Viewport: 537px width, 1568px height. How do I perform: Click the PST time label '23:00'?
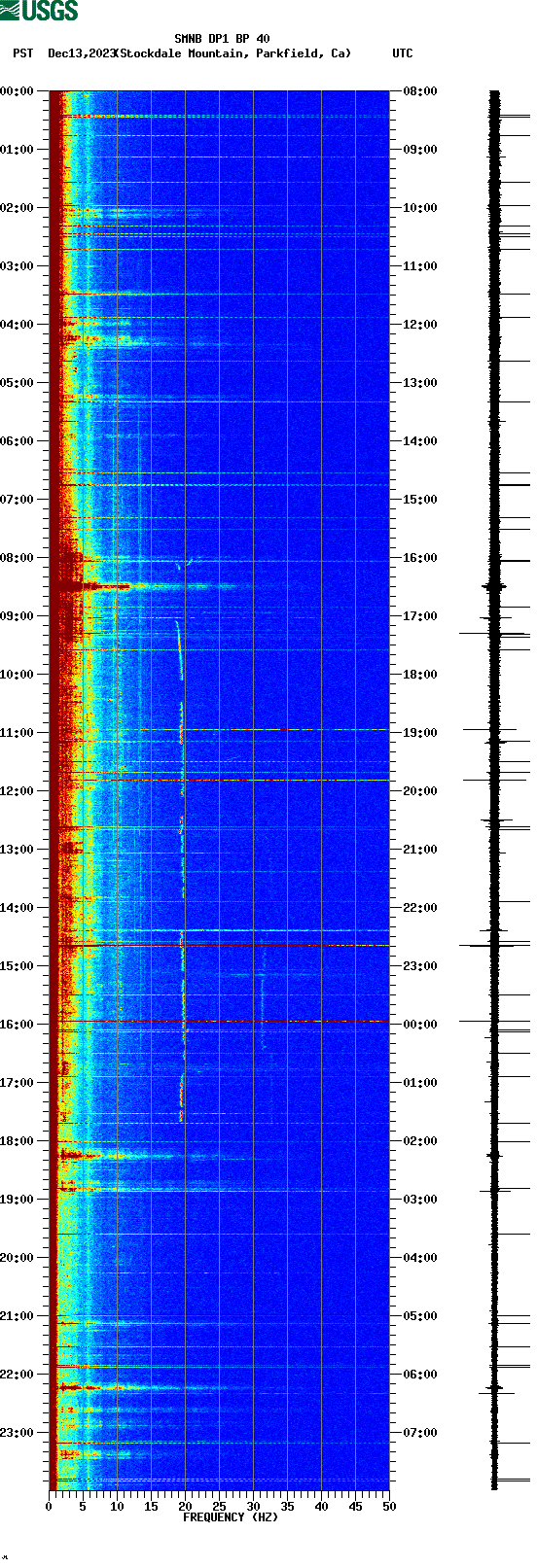coord(18,1433)
